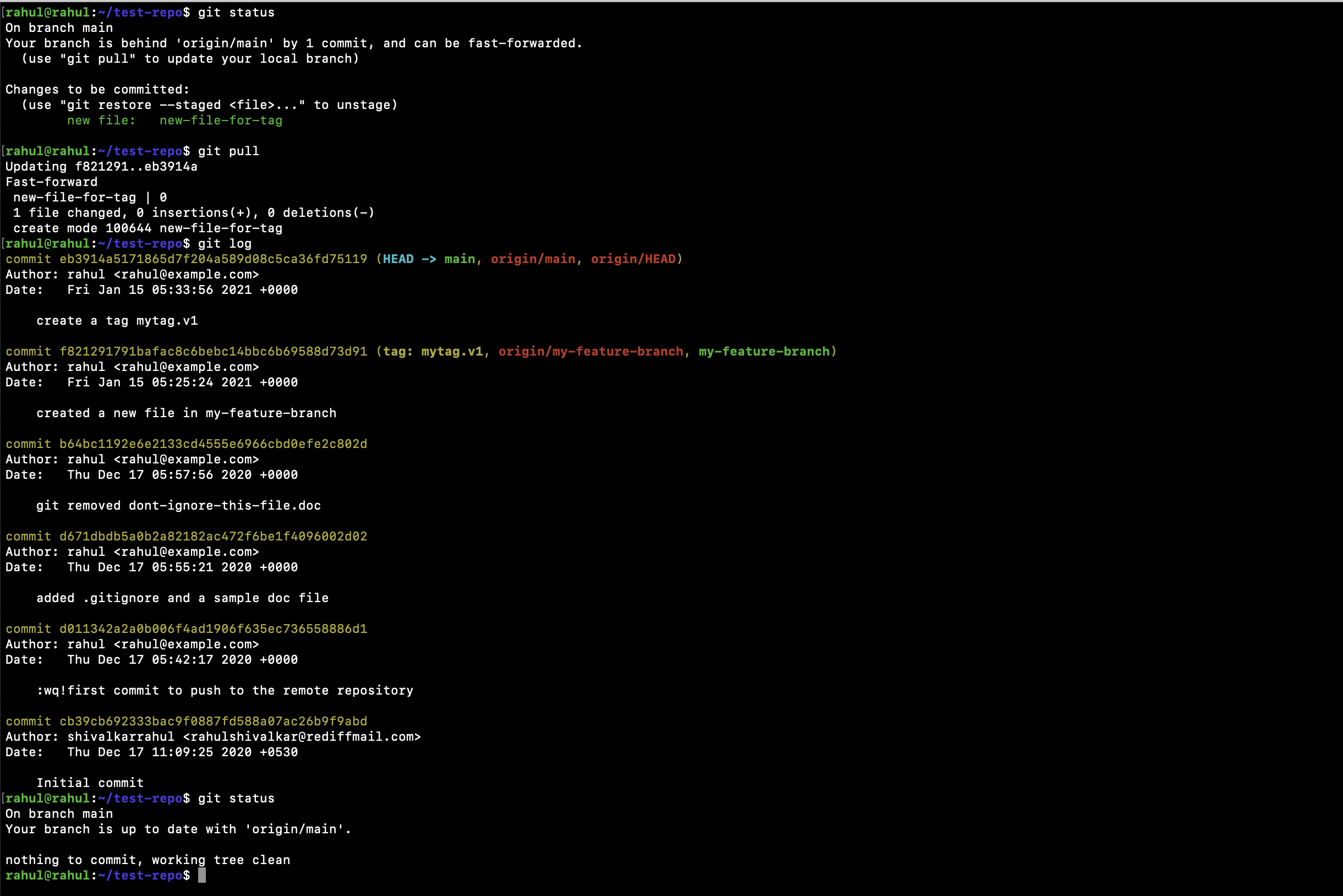Click the blinking cursor at the bottom prompt
The image size is (1343, 896).
[x=204, y=876]
